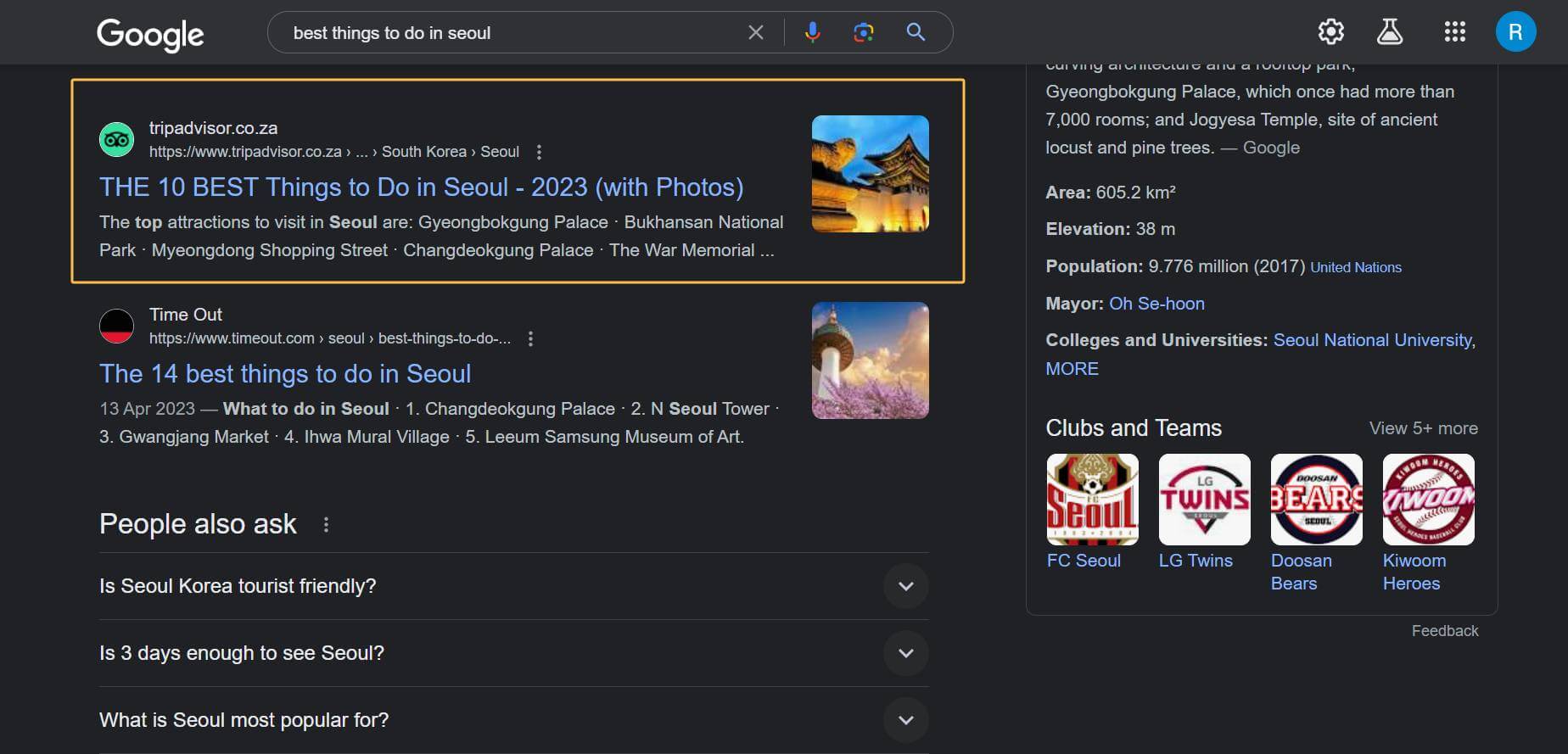
Task: Open Search Labs flask icon
Action: coord(1389,32)
